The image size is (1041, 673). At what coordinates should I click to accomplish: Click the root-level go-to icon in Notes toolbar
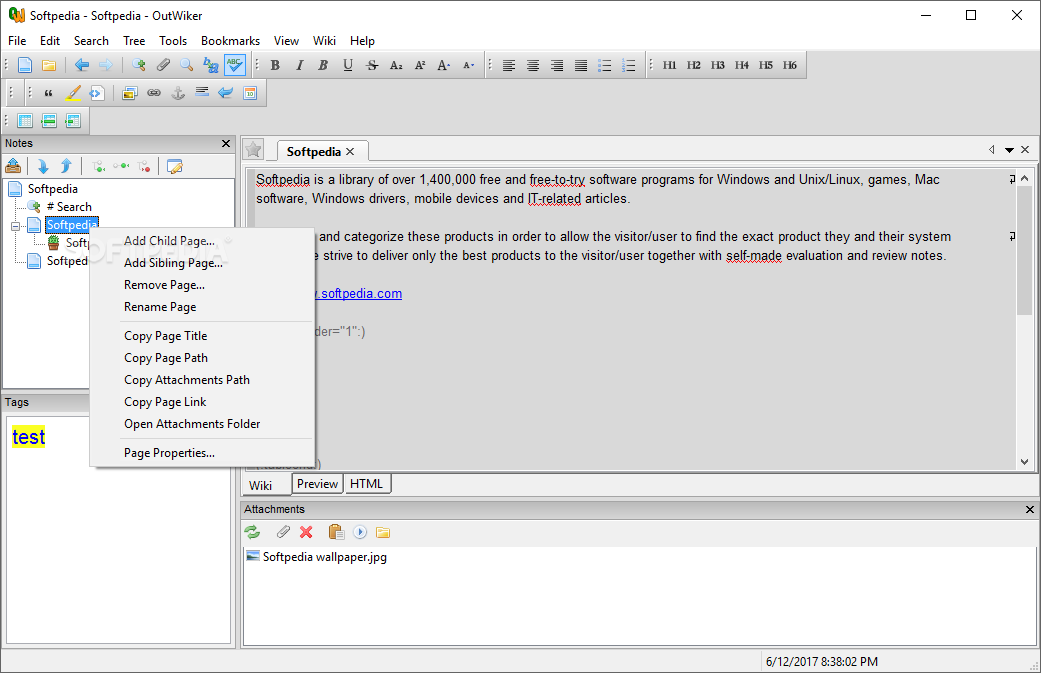coord(13,166)
